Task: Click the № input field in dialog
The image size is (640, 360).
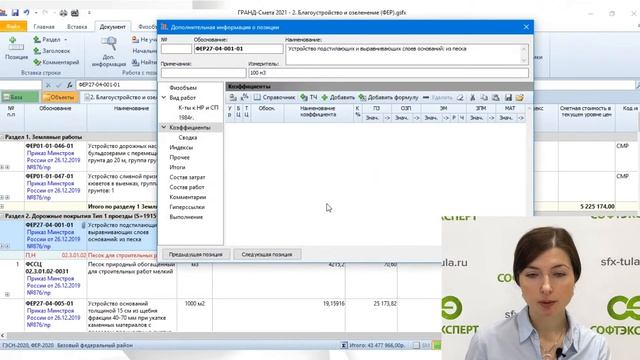Action: 176,49
